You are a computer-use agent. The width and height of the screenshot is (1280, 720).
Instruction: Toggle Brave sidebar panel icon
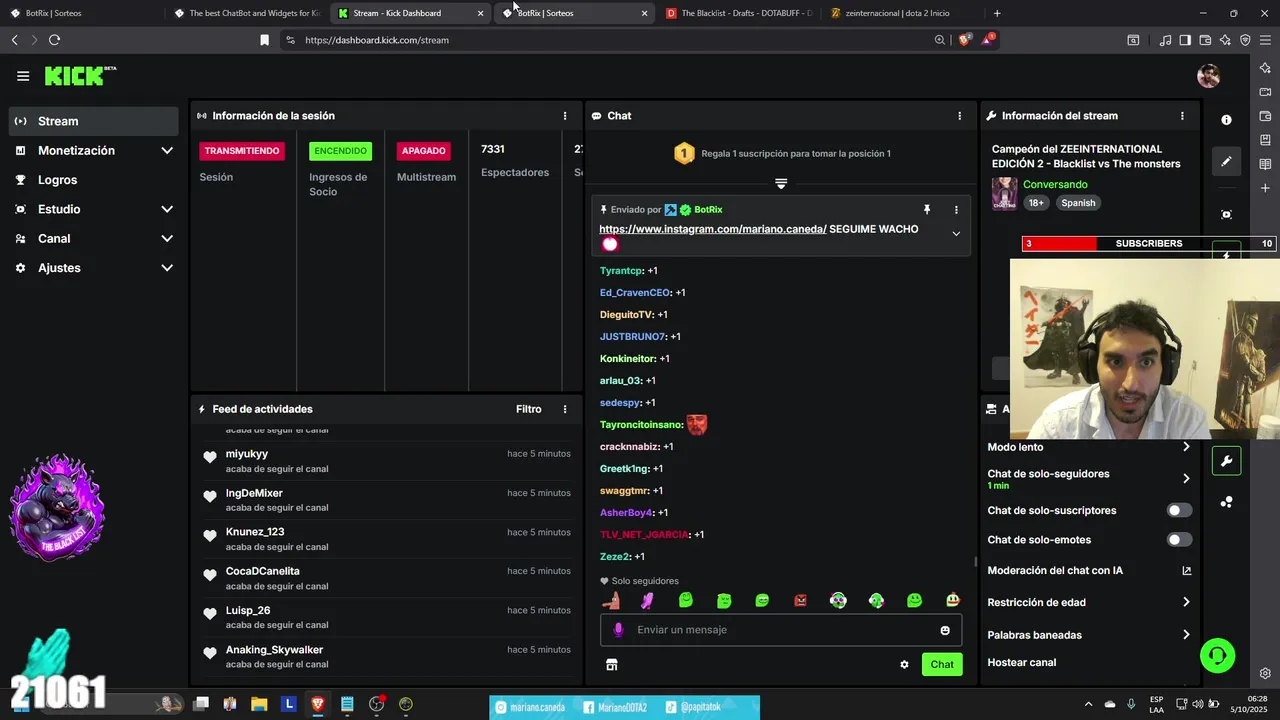pos(1185,40)
